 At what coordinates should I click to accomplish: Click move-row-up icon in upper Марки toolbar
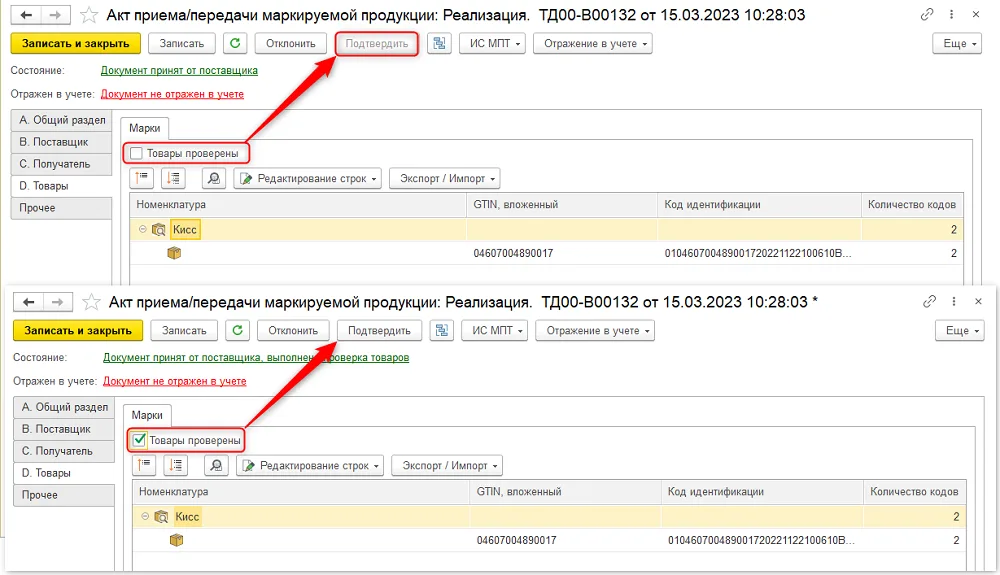pos(142,178)
